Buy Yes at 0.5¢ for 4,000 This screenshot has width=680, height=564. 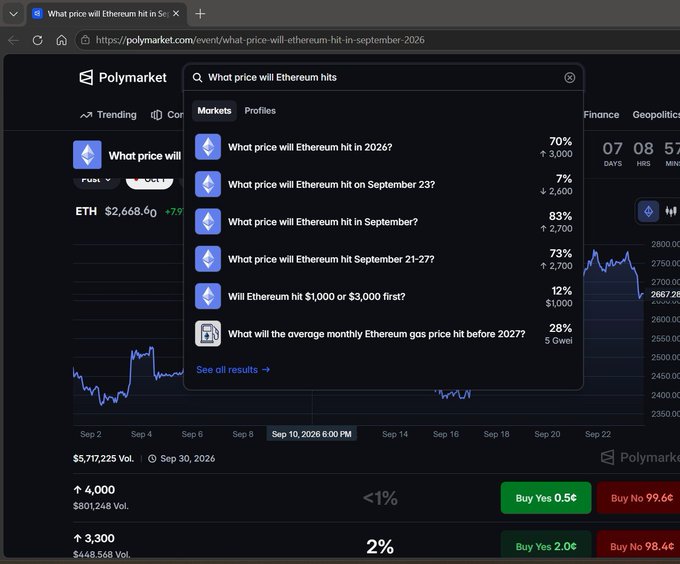tap(546, 498)
